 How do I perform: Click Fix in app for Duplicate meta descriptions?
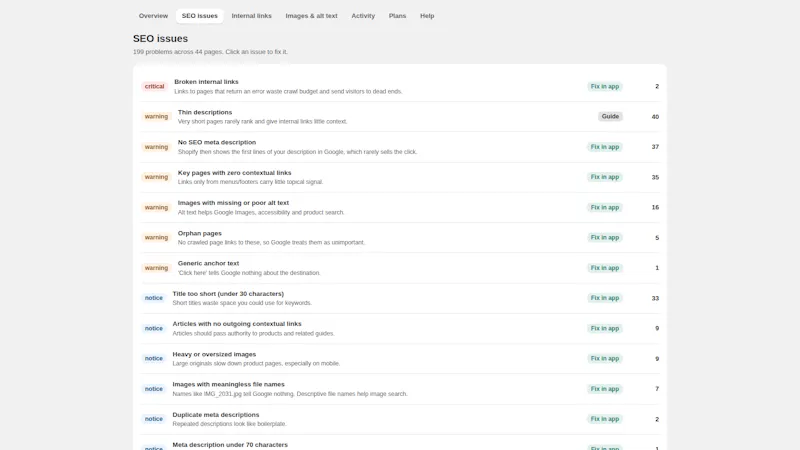[x=605, y=419]
